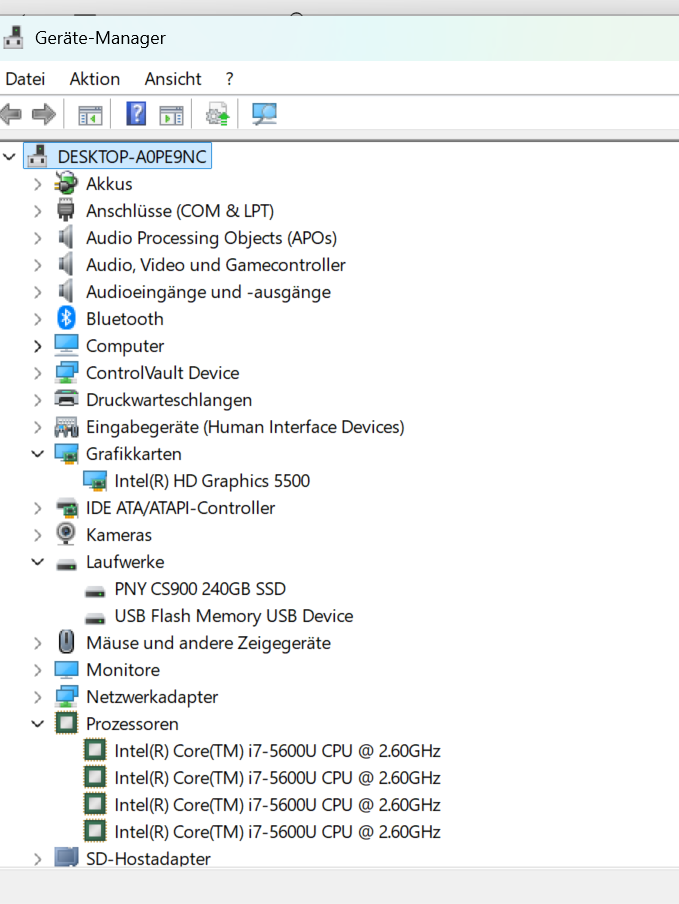The width and height of the screenshot is (679, 904).
Task: Click the Kameras webcam icon
Action: click(66, 534)
